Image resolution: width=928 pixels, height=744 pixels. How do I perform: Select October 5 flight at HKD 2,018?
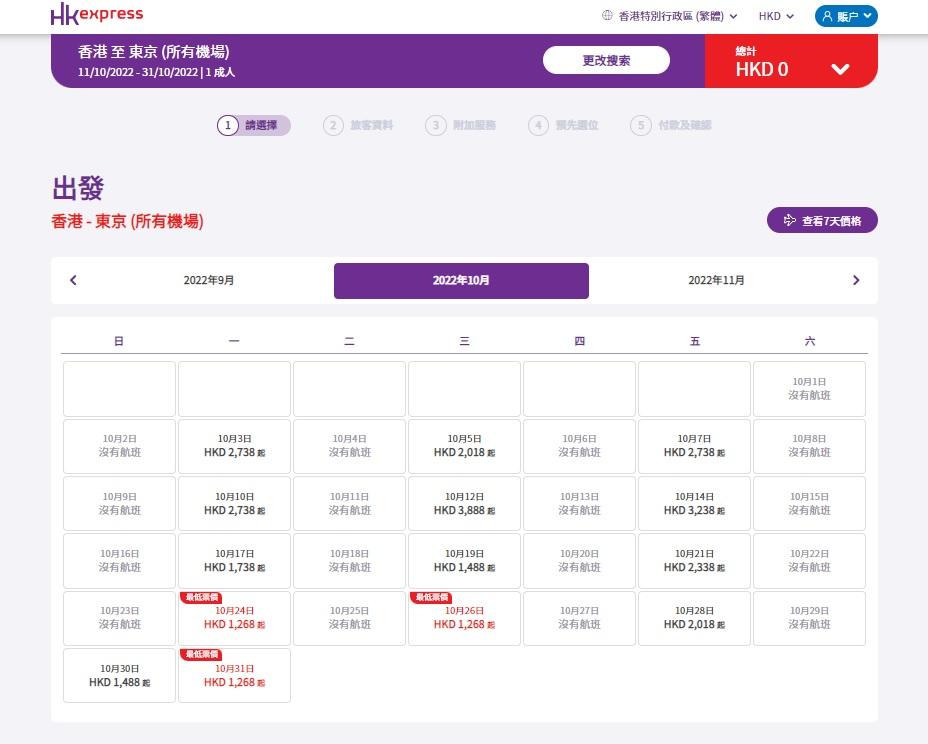464,446
